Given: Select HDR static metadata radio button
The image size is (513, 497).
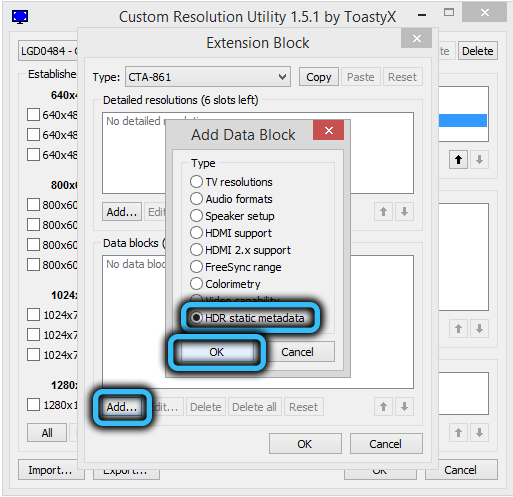Looking at the screenshot, I should pos(196,318).
